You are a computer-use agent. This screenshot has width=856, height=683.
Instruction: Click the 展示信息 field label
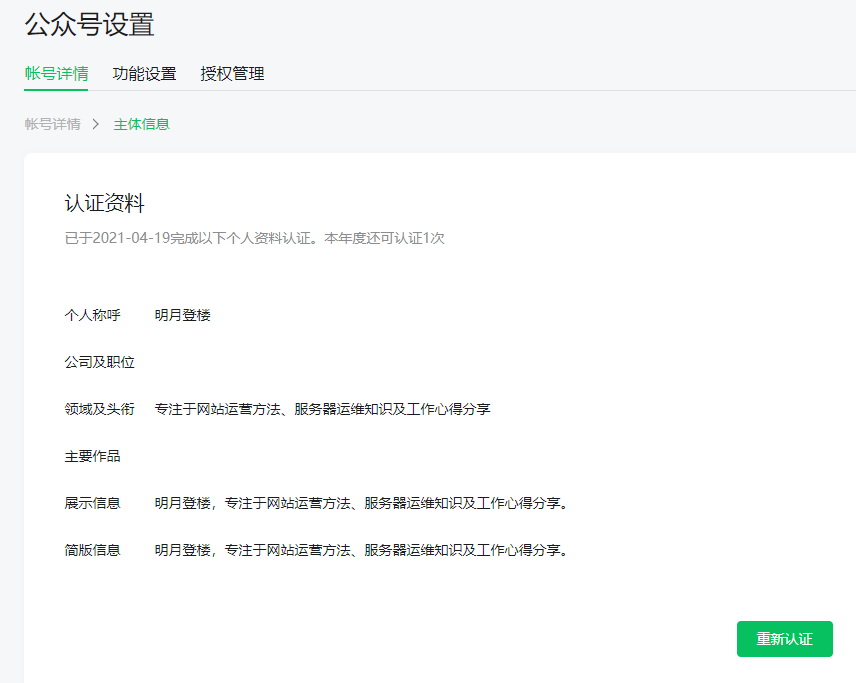pyautogui.click(x=92, y=503)
